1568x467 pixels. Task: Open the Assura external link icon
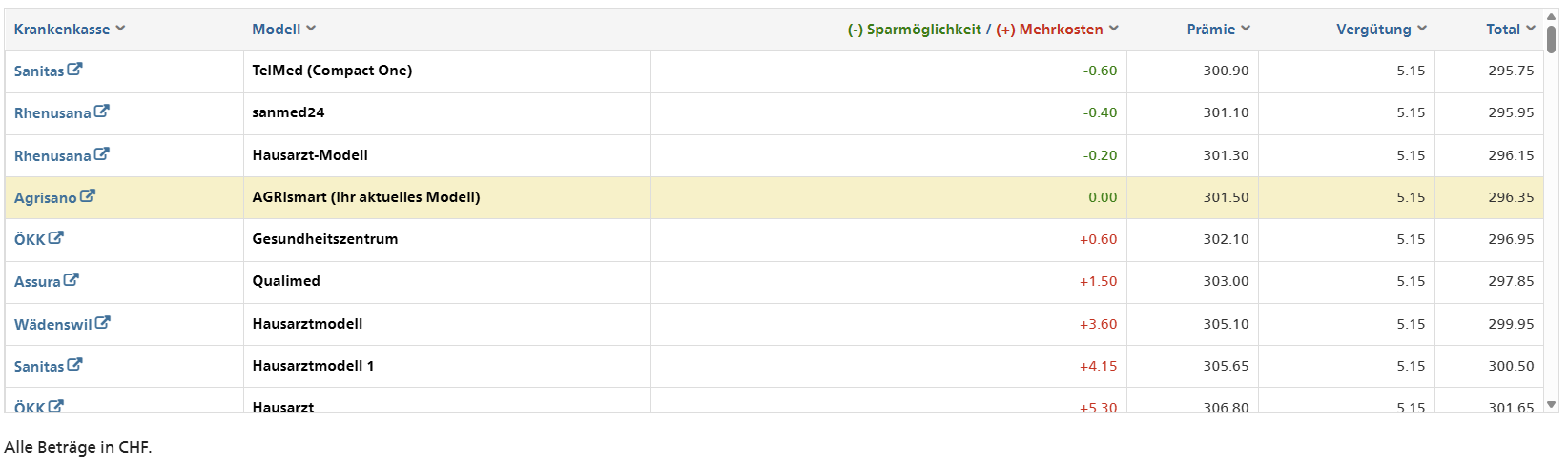[x=72, y=280]
